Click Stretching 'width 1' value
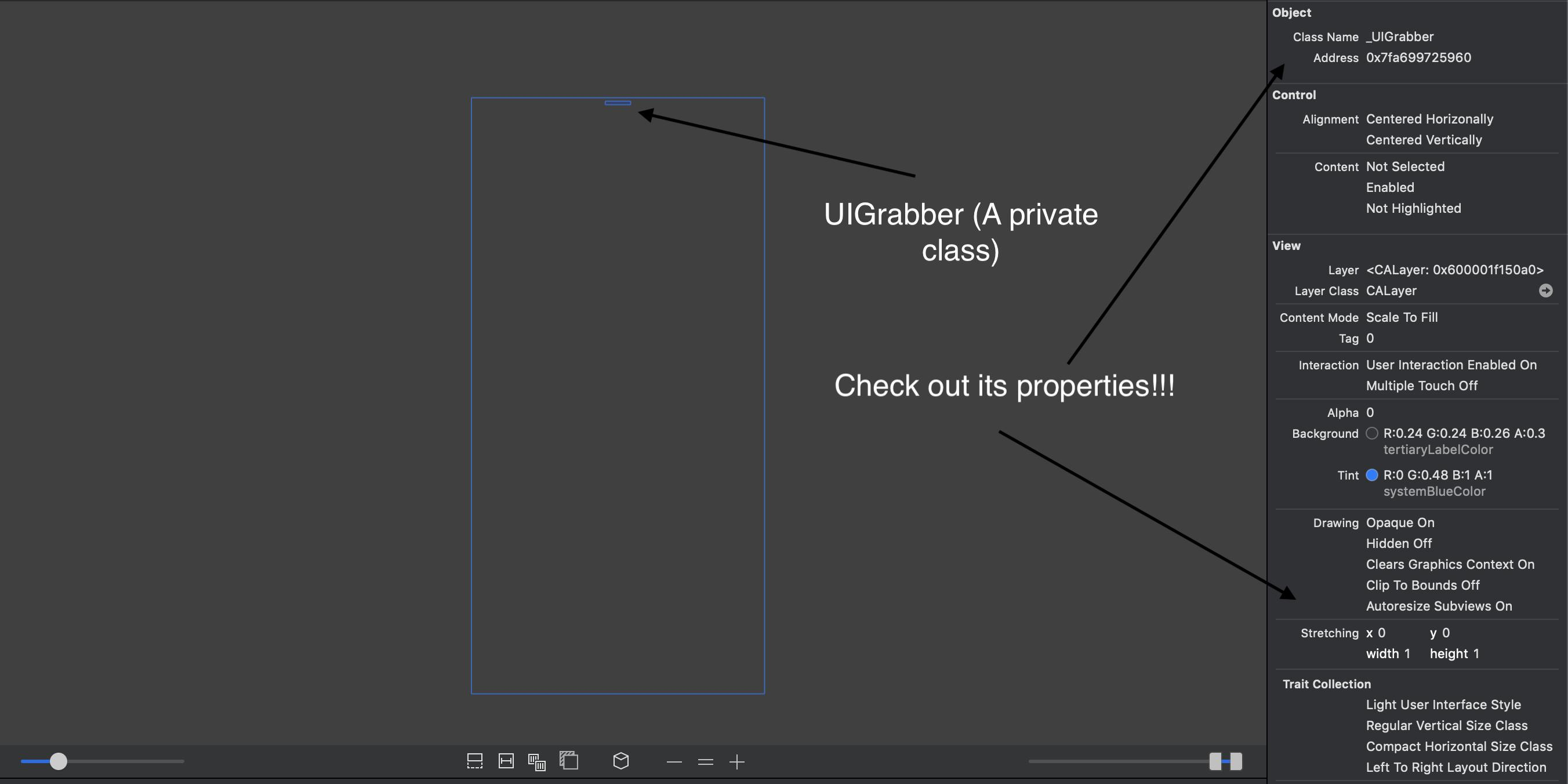1568x784 pixels. click(1388, 654)
